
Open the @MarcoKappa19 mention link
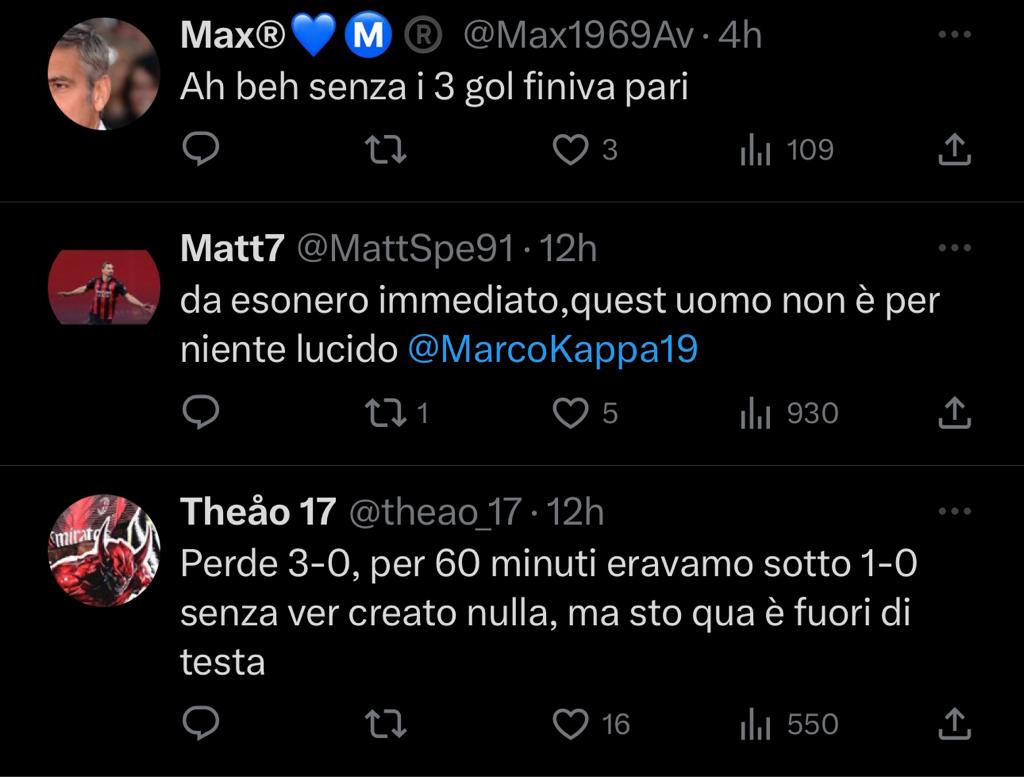(x=553, y=350)
